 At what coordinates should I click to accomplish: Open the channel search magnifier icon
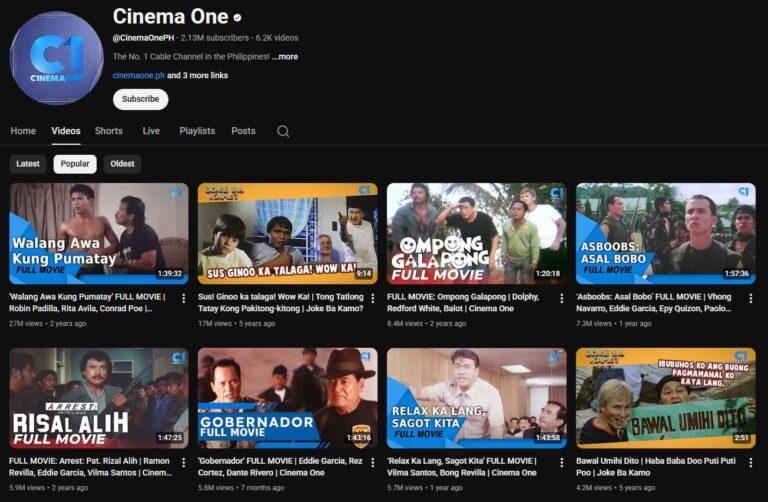(x=283, y=131)
